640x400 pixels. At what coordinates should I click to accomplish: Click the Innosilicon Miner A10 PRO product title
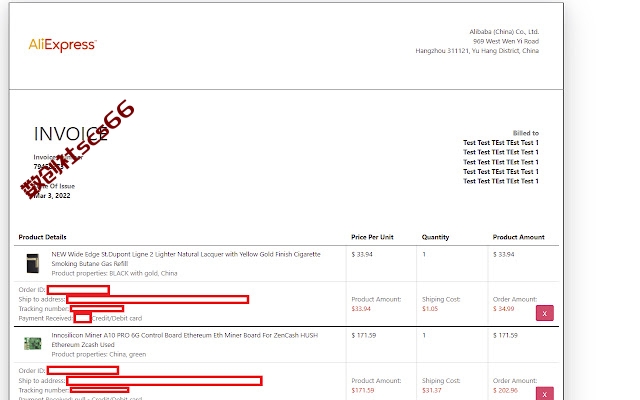tap(184, 340)
